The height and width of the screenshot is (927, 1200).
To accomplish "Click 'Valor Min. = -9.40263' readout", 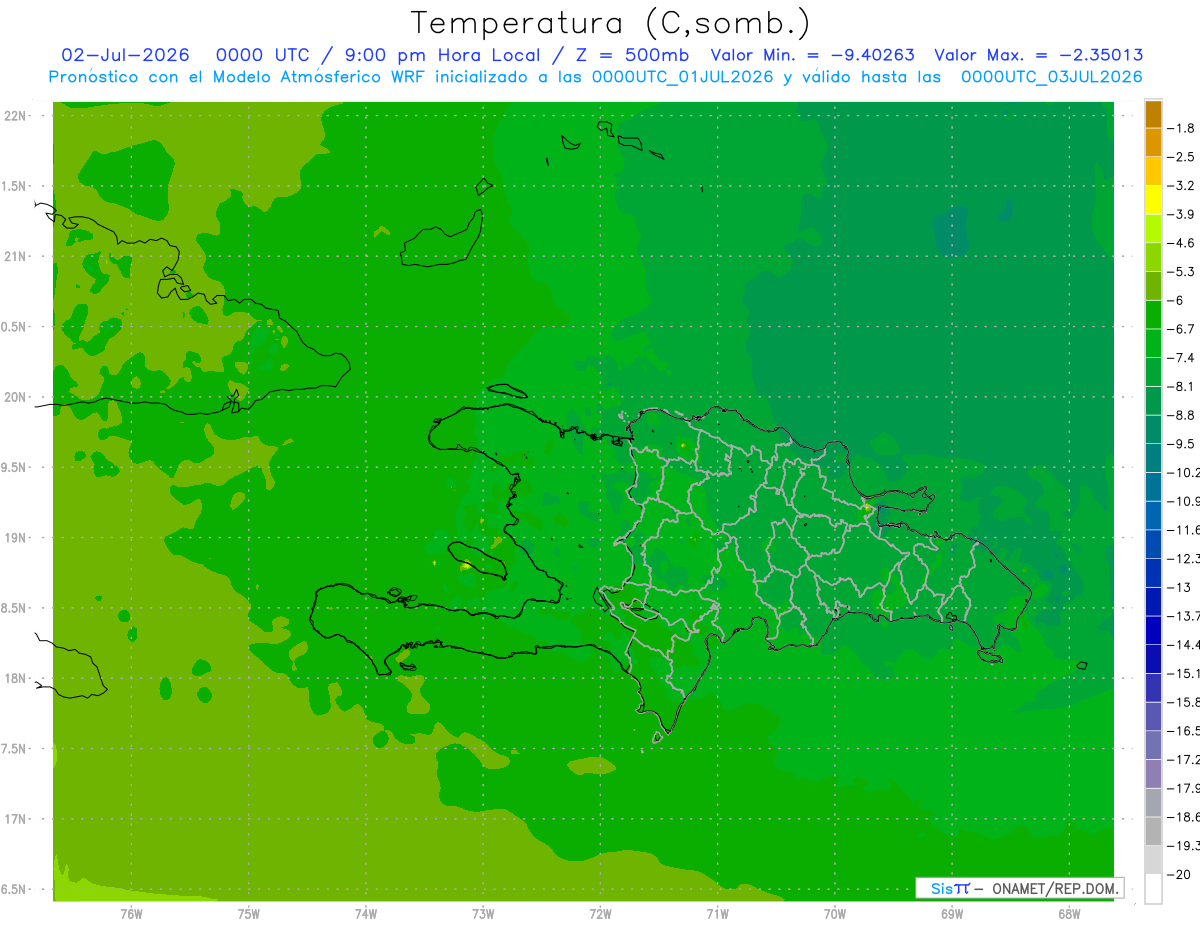I will [812, 55].
